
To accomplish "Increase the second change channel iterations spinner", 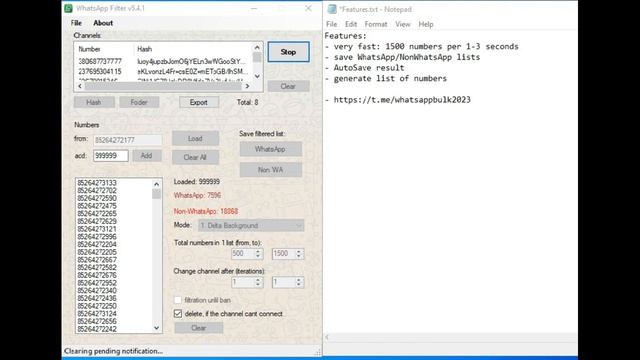I will (x=299, y=280).
